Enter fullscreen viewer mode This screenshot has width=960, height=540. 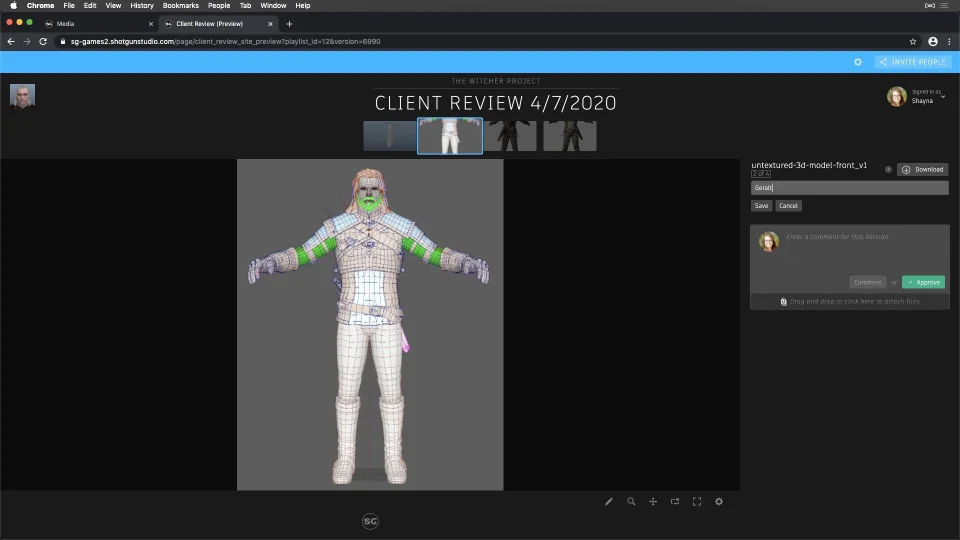[x=697, y=501]
